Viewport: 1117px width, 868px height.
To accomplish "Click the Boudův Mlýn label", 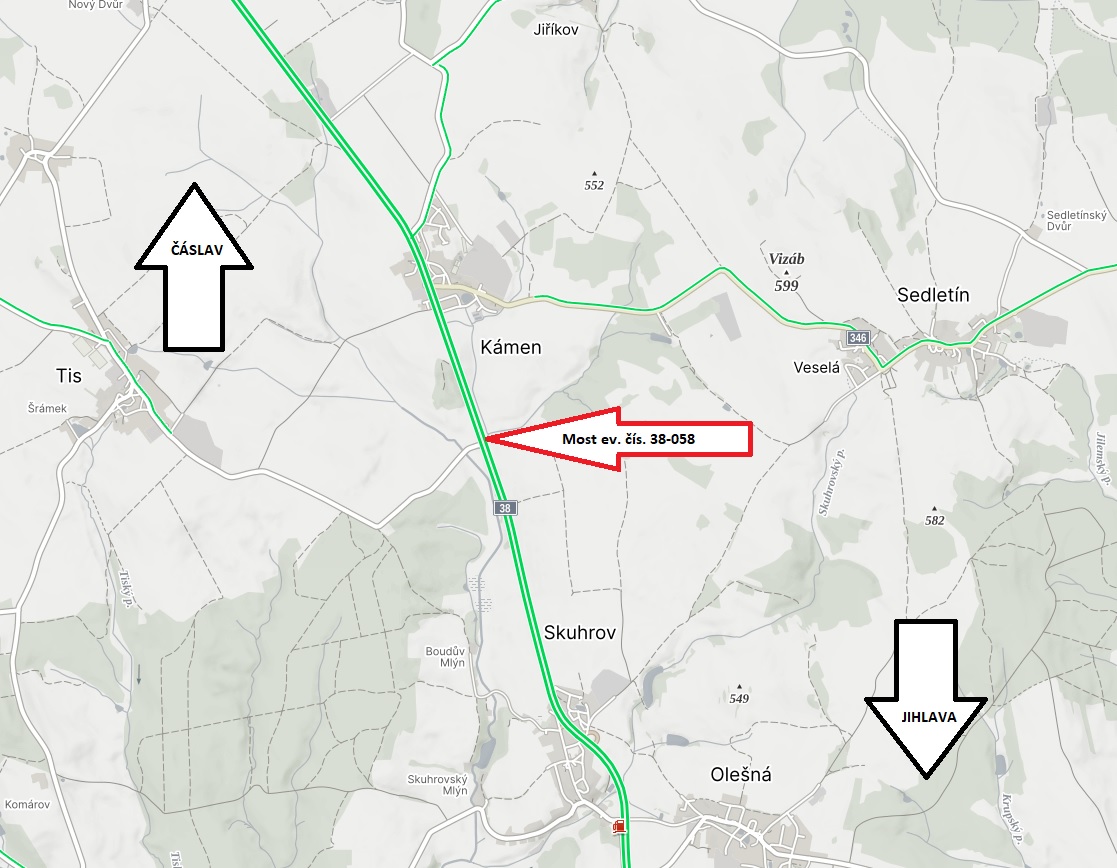I will point(445,657).
